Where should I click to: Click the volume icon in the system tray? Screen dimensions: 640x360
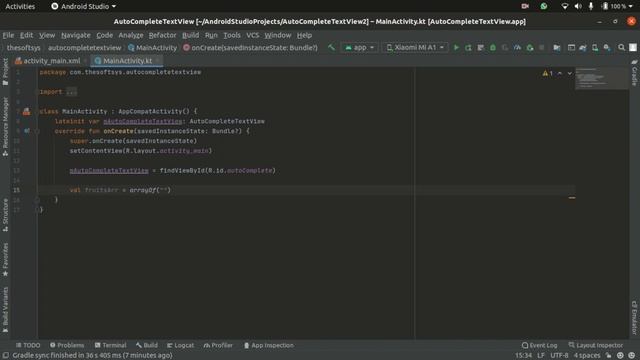pyautogui.click(x=578, y=6)
